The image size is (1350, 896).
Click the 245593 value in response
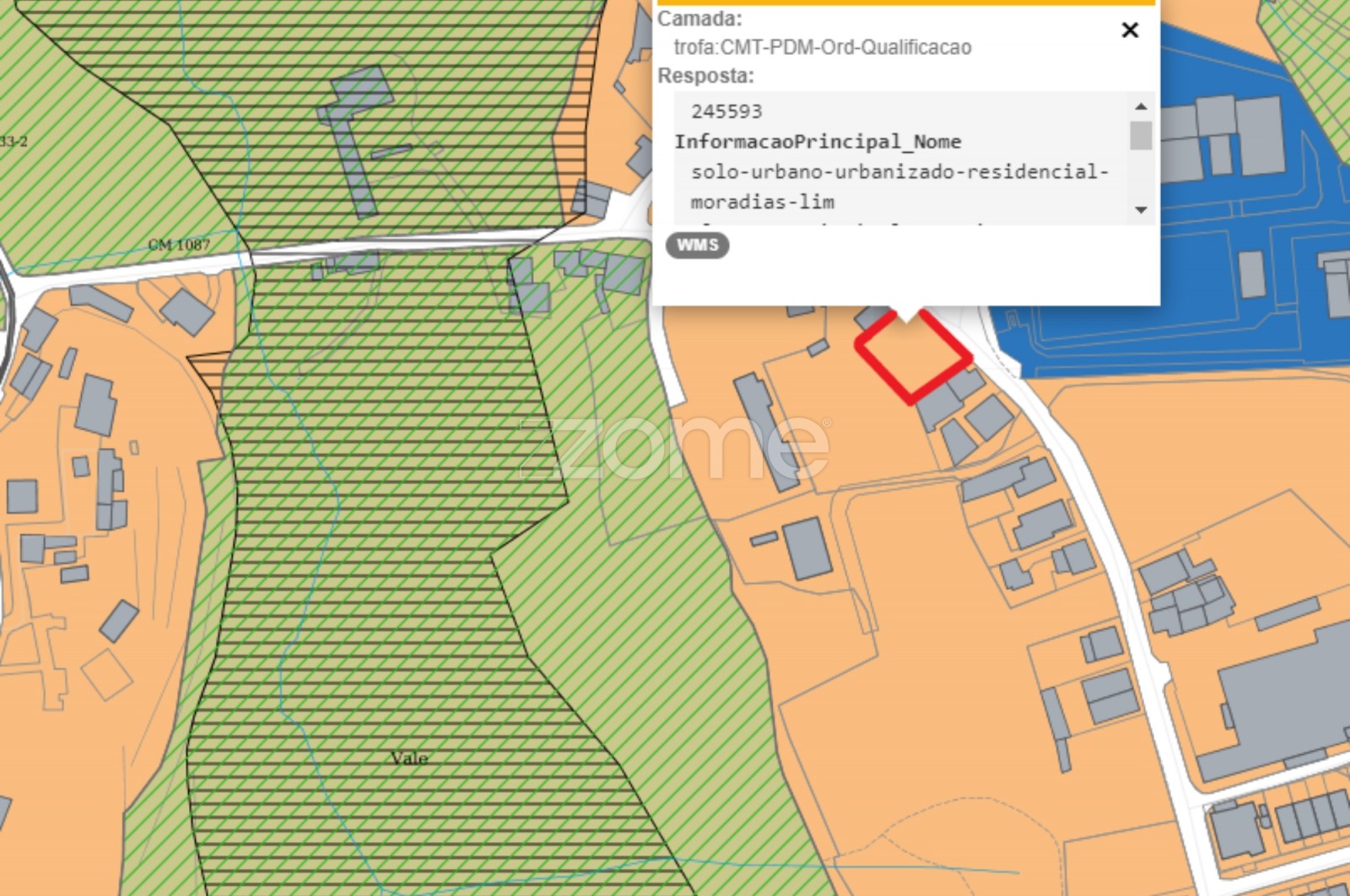click(726, 111)
